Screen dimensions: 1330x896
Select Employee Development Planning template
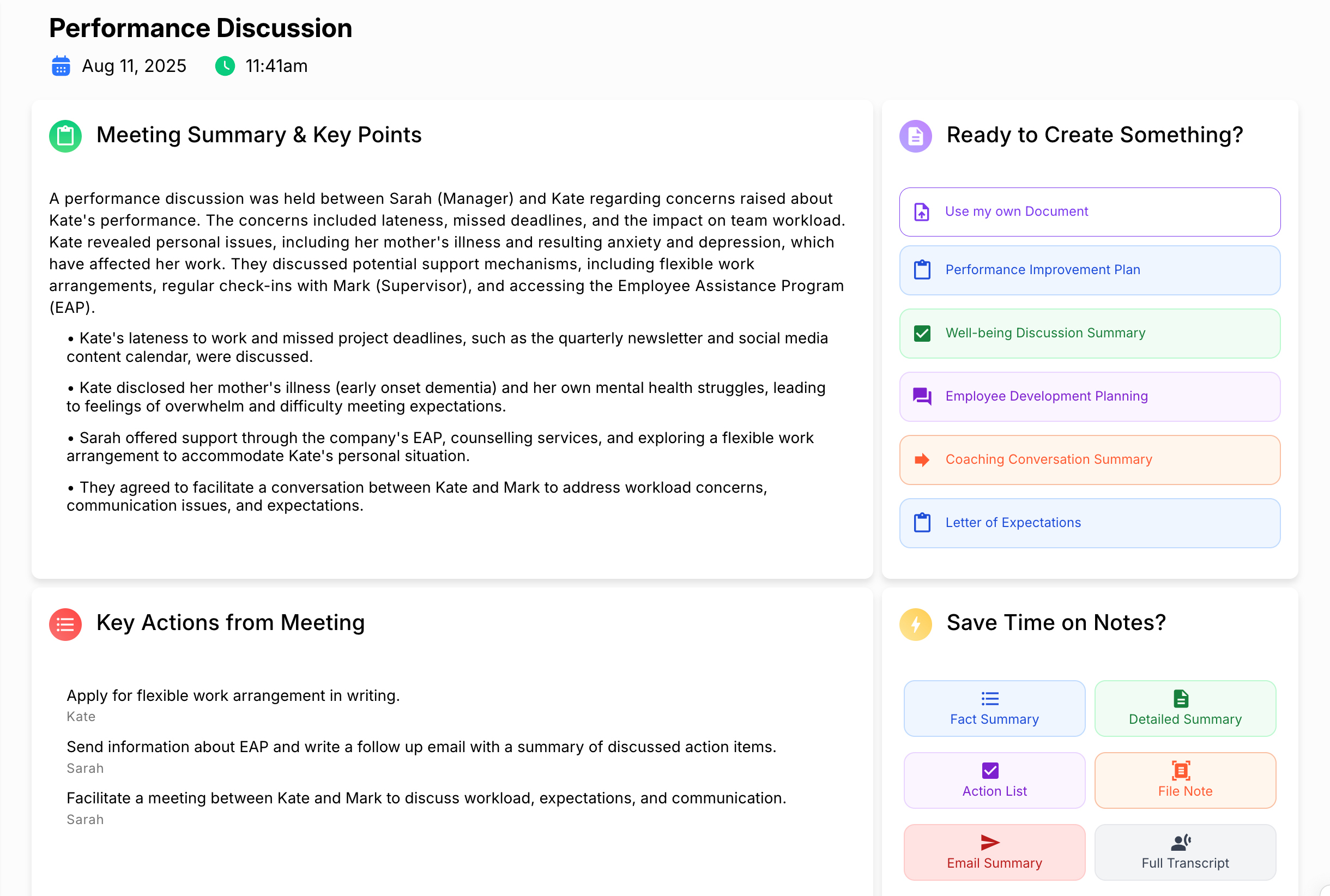(x=1089, y=397)
